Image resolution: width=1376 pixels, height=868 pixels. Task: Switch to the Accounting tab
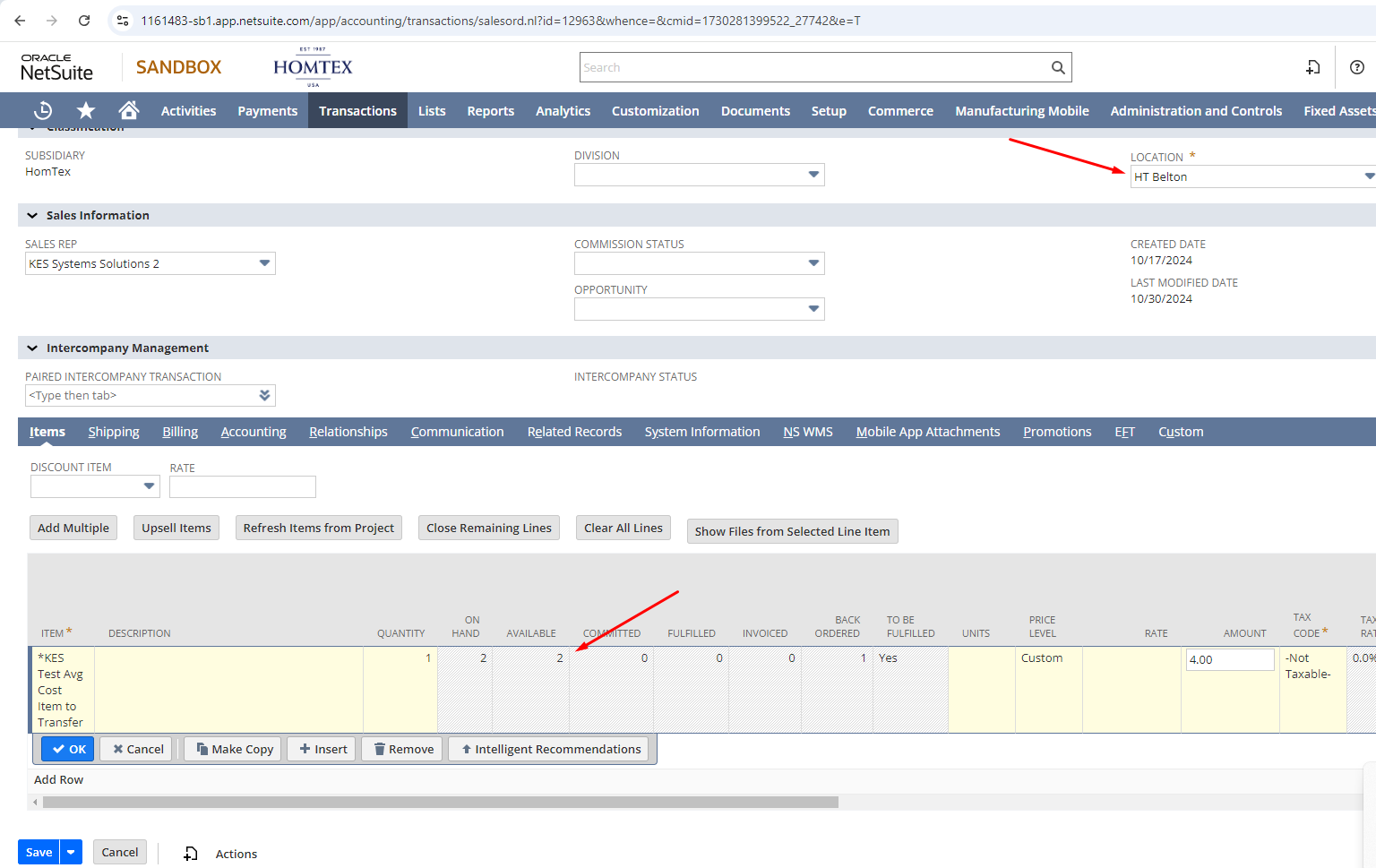(254, 432)
